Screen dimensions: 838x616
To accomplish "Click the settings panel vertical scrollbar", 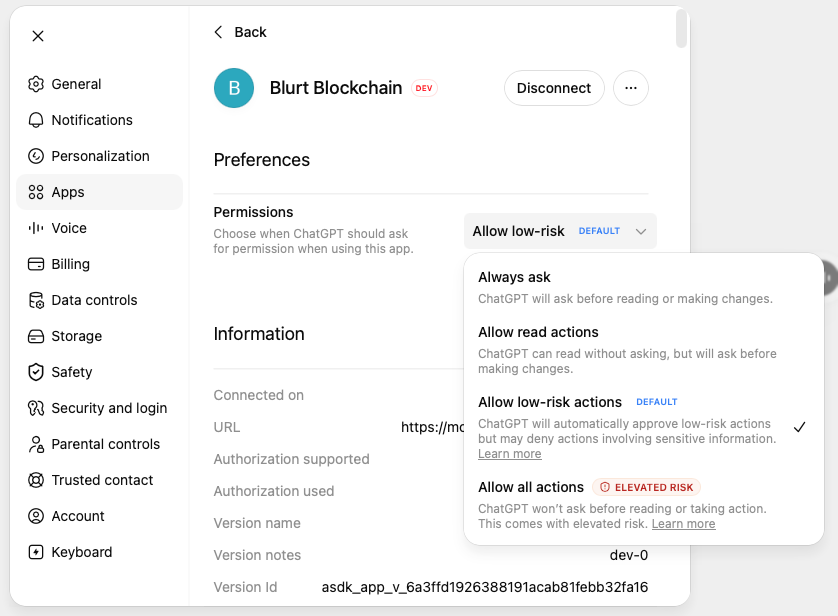I will click(x=681, y=28).
